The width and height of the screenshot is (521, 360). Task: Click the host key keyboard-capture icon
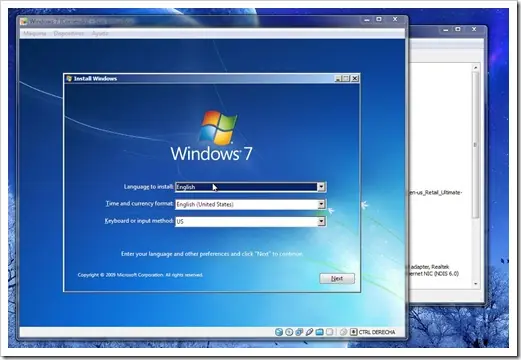[354, 332]
